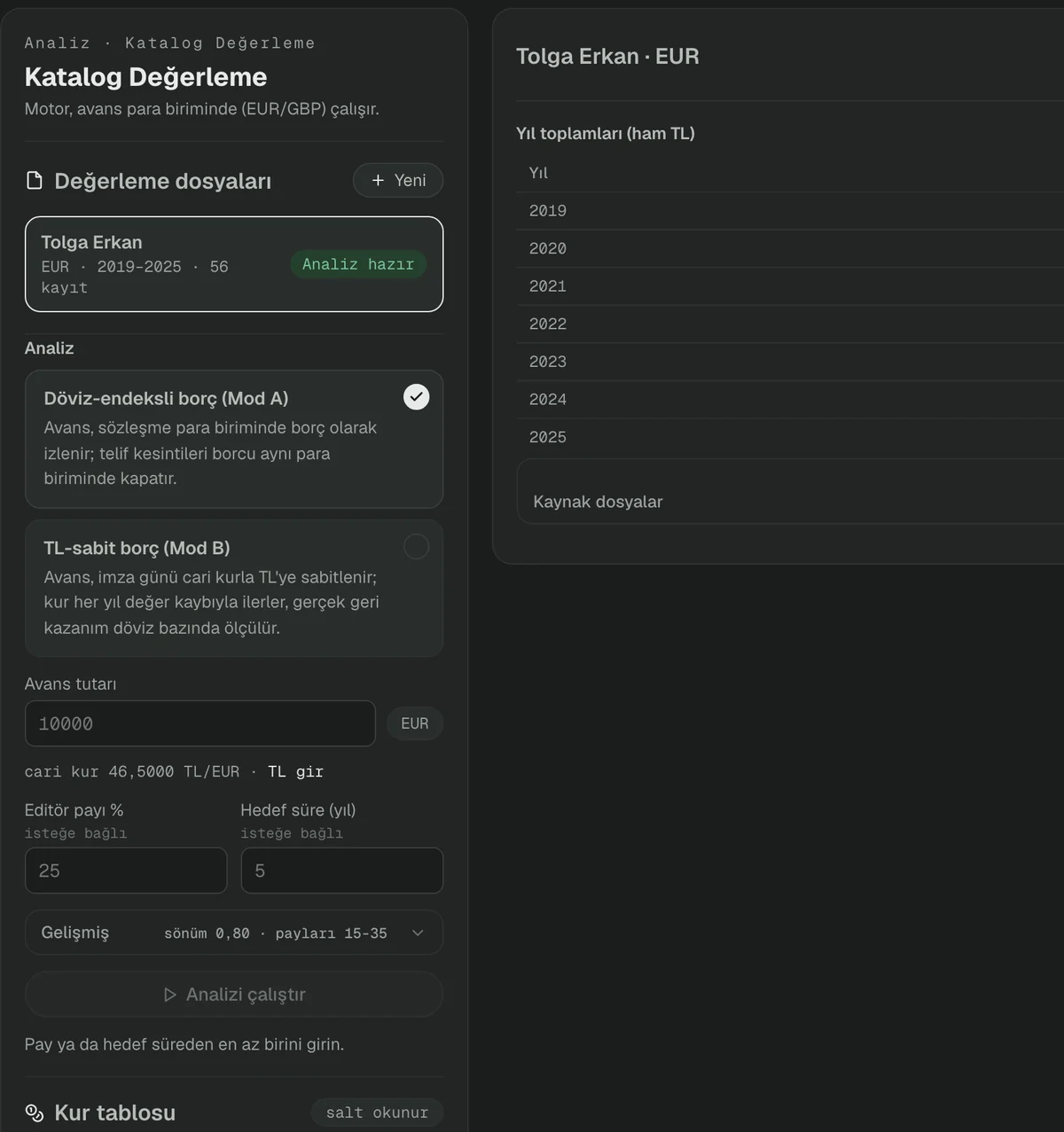Focus the Avans tutarı input field
1064x1132 pixels.
pyautogui.click(x=200, y=723)
